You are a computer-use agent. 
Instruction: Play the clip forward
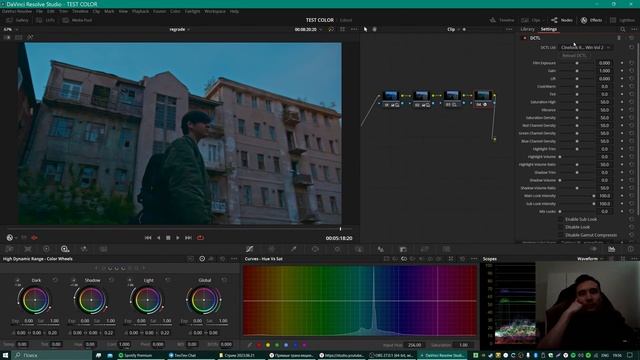coord(178,238)
